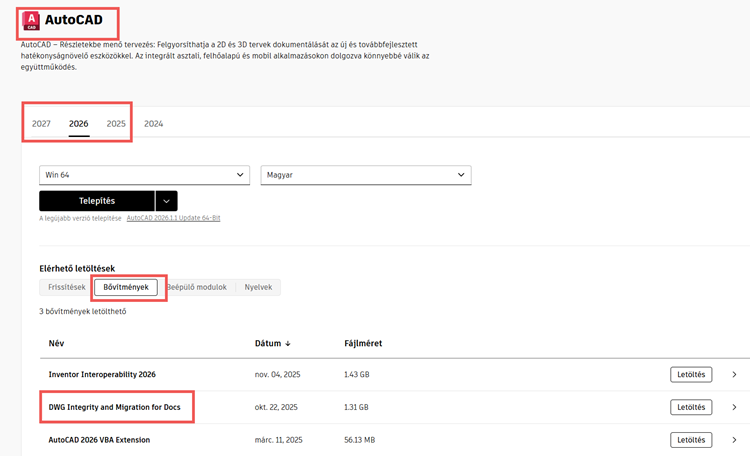
Task: Click the Elérhető letöltések section heading
Action: pos(77,268)
